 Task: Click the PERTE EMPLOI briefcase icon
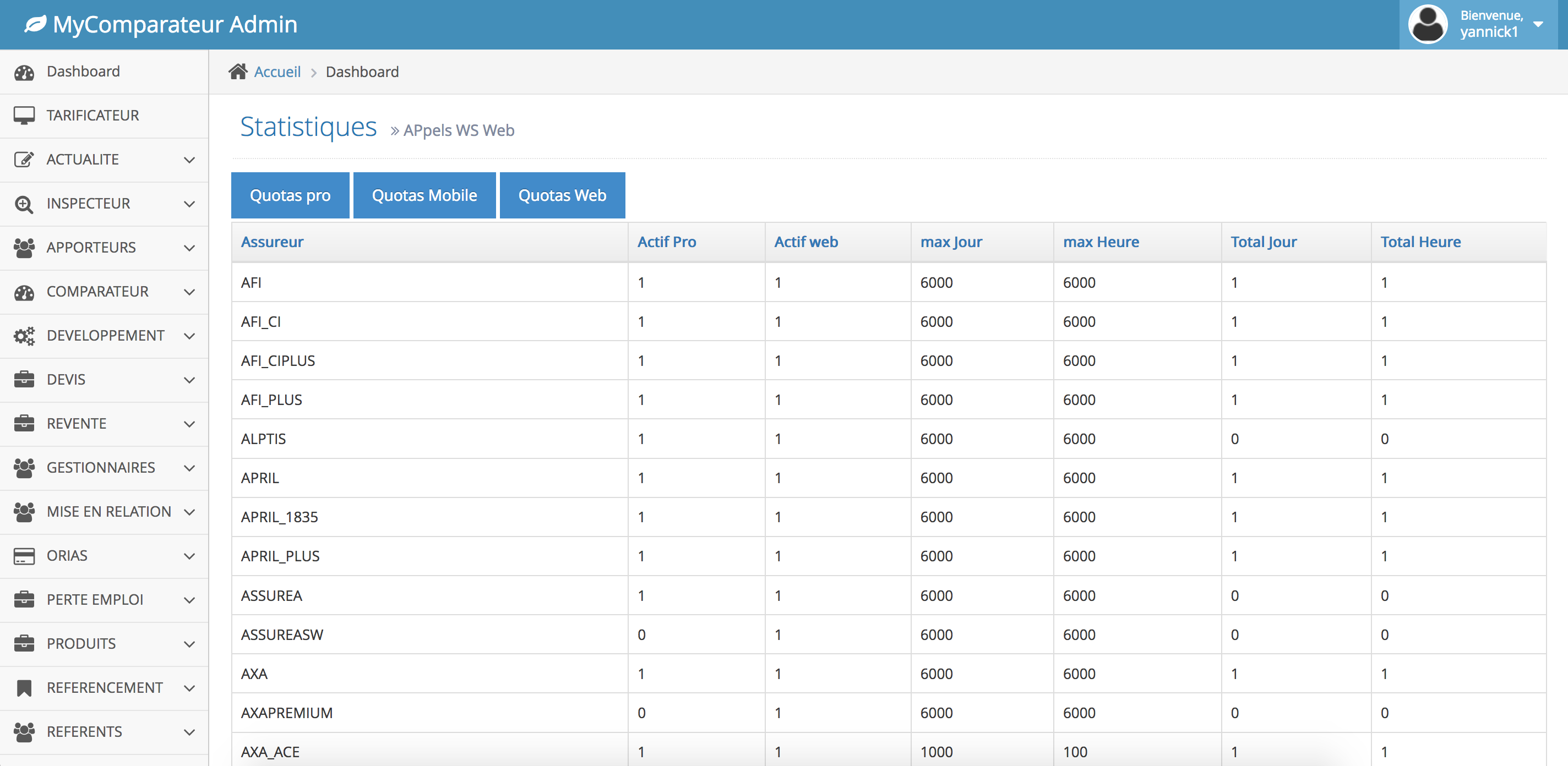point(24,600)
